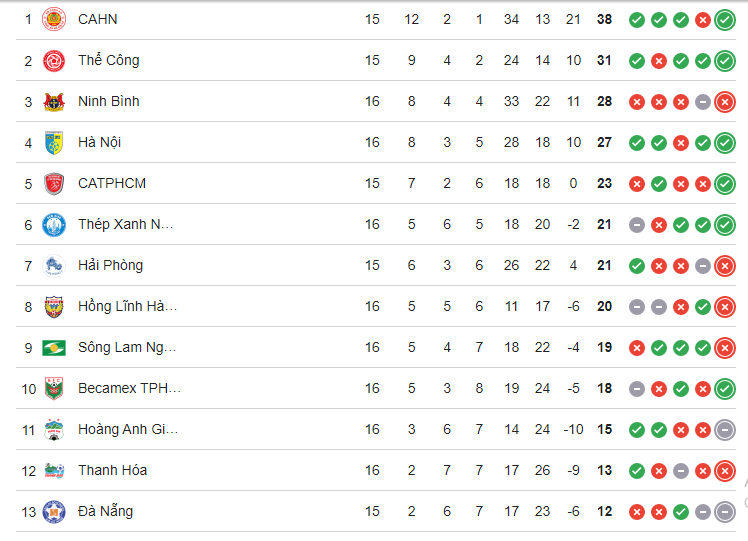Viewport: 748px width, 541px height.
Task: Click the Sông Lam Nghệ An logo
Action: tap(54, 347)
